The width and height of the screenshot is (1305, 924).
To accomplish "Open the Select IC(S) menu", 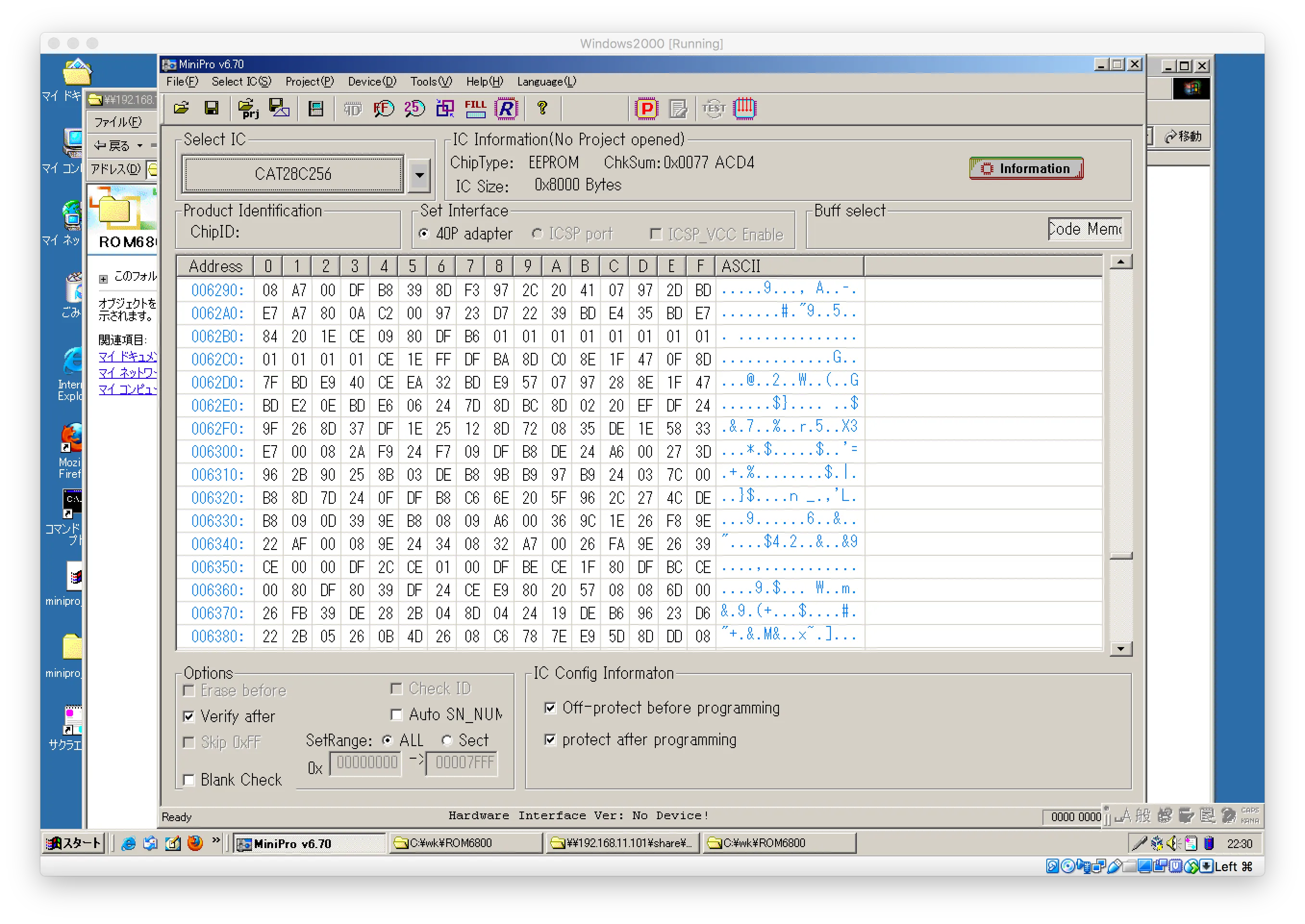I will point(241,81).
